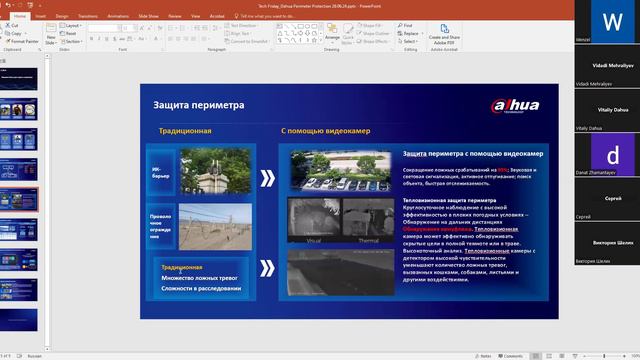640x360 pixels.
Task: Open Quick Styles gallery
Action: (x=348, y=33)
